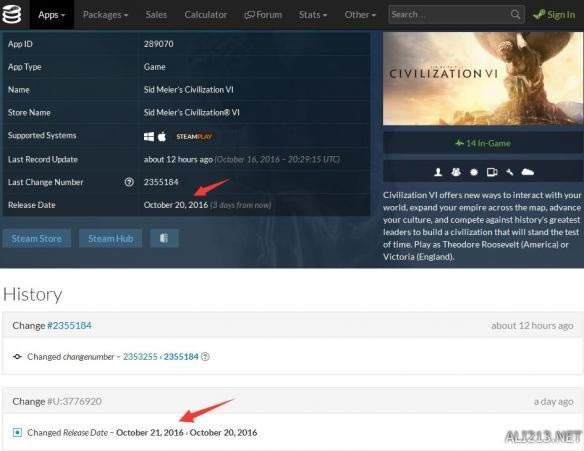Open changenumber 2355184 link in history row
The width and height of the screenshot is (584, 451).
click(181, 356)
